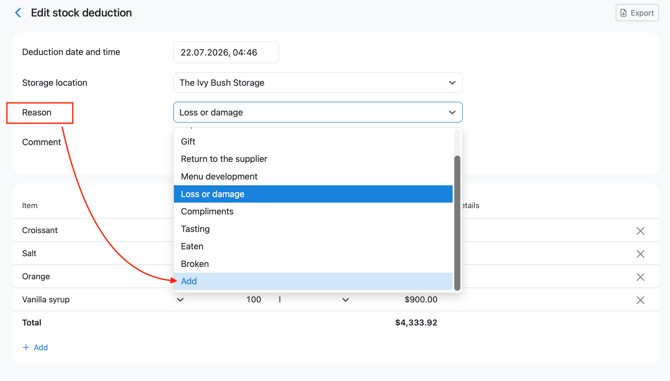Click the Croissant item name
Screen dimensions: 670x381
40,230
